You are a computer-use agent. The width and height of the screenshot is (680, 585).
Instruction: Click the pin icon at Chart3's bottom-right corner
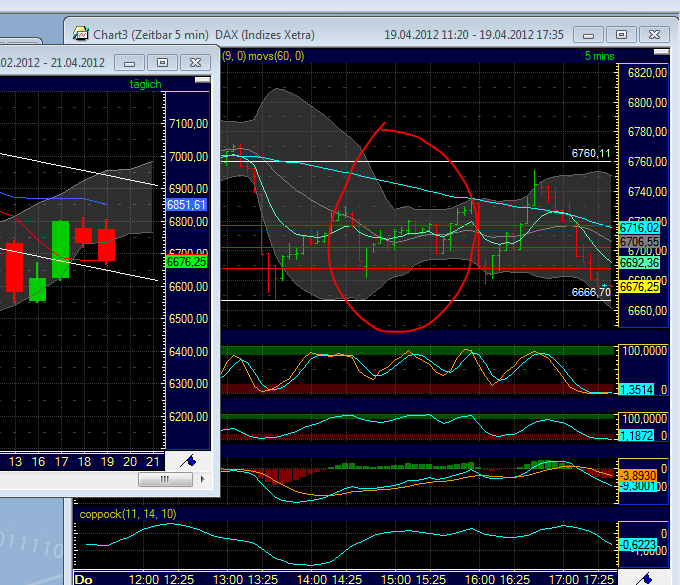pos(643,578)
